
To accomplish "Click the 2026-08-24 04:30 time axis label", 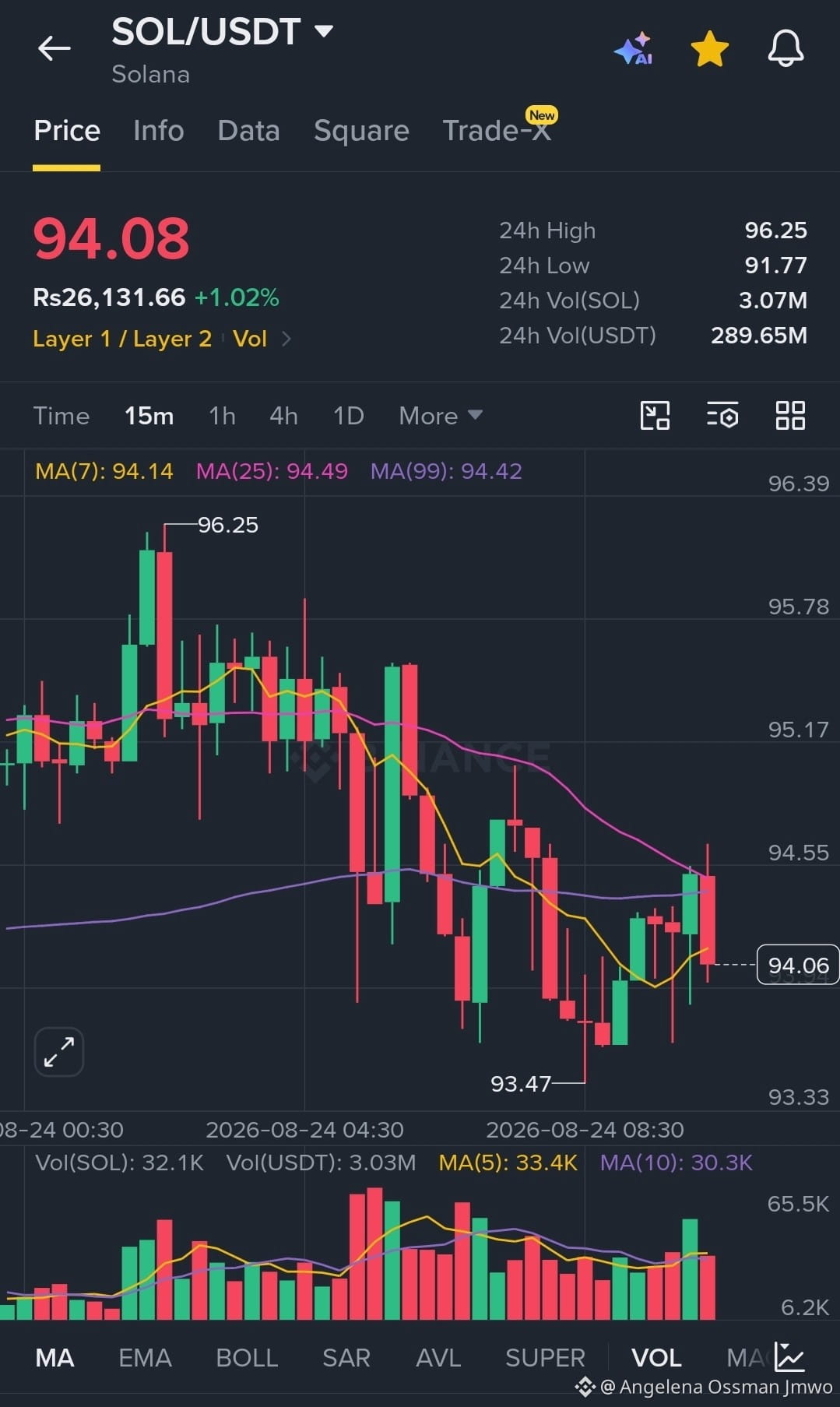I will click(304, 1130).
